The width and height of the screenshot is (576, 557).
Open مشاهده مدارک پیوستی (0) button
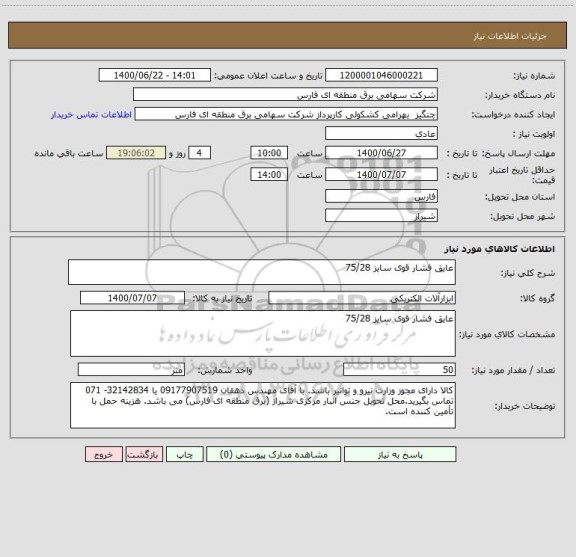(273, 454)
